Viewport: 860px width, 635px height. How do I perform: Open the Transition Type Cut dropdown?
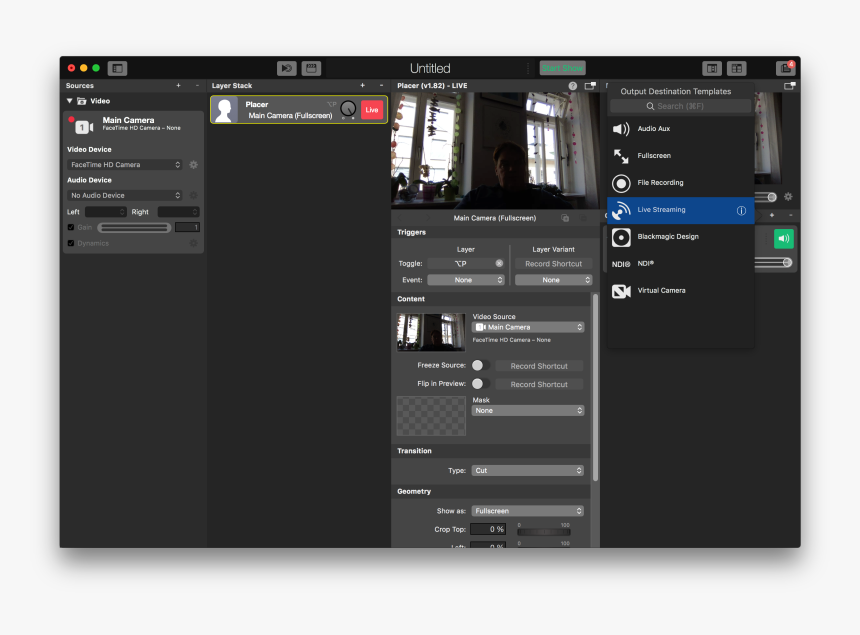(x=528, y=470)
